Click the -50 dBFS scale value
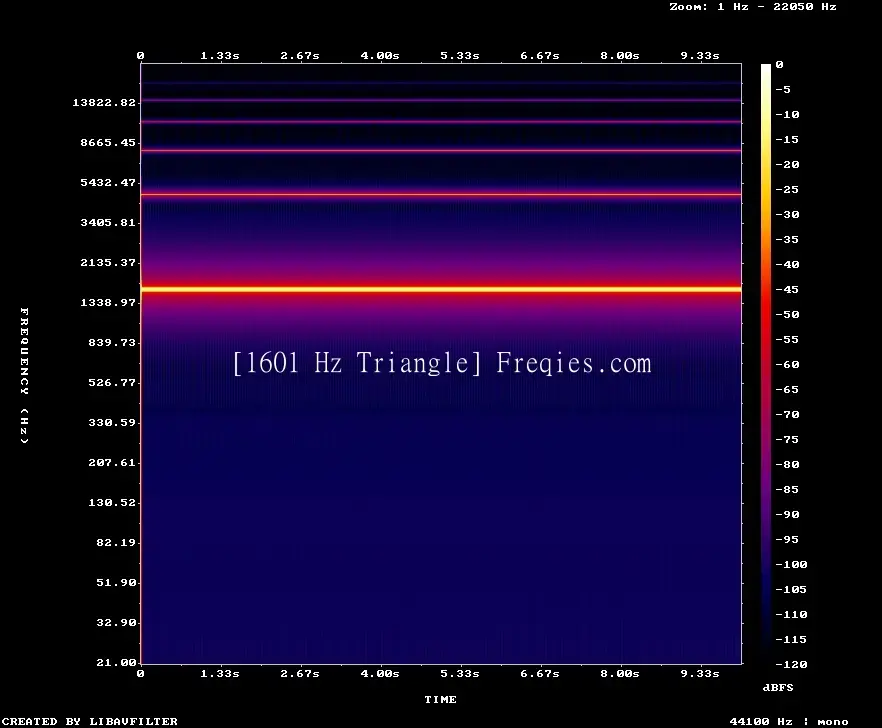The height and width of the screenshot is (728, 882). 787,314
